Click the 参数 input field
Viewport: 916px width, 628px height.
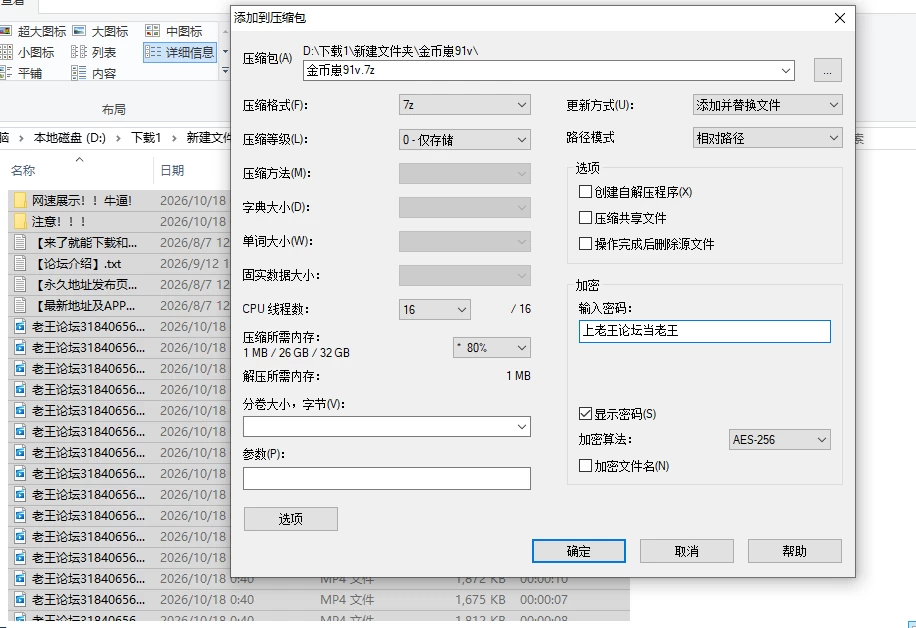[x=387, y=478]
